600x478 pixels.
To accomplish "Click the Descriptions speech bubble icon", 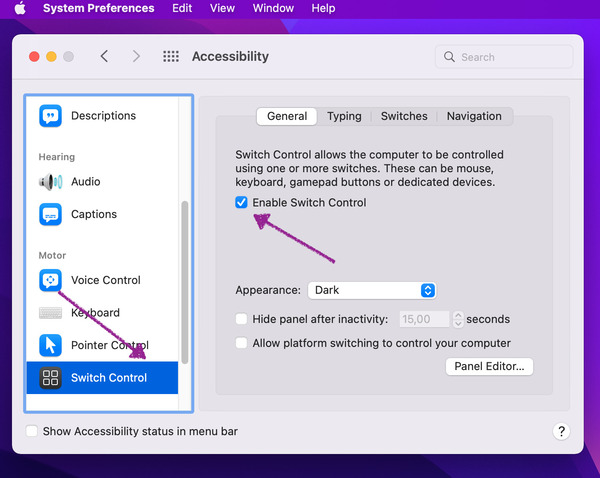I will [50, 116].
